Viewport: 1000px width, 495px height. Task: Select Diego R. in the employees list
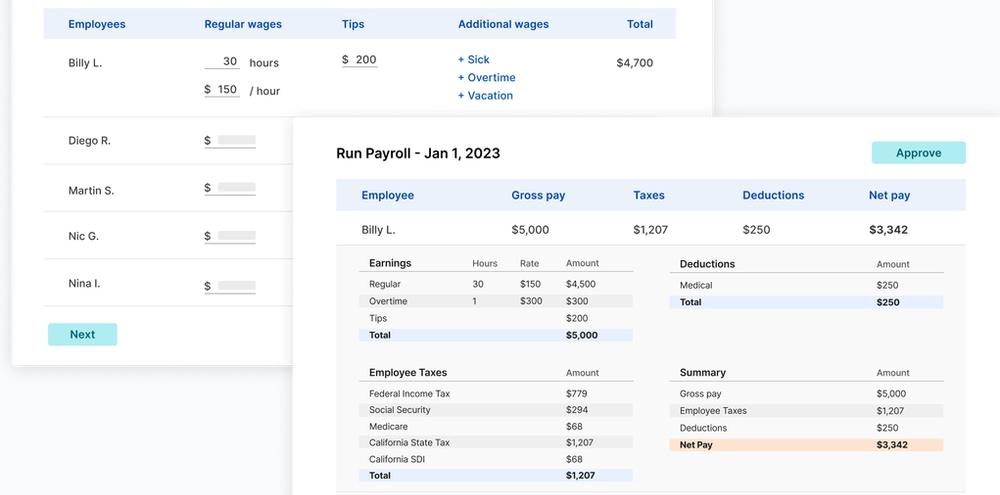[x=89, y=140]
